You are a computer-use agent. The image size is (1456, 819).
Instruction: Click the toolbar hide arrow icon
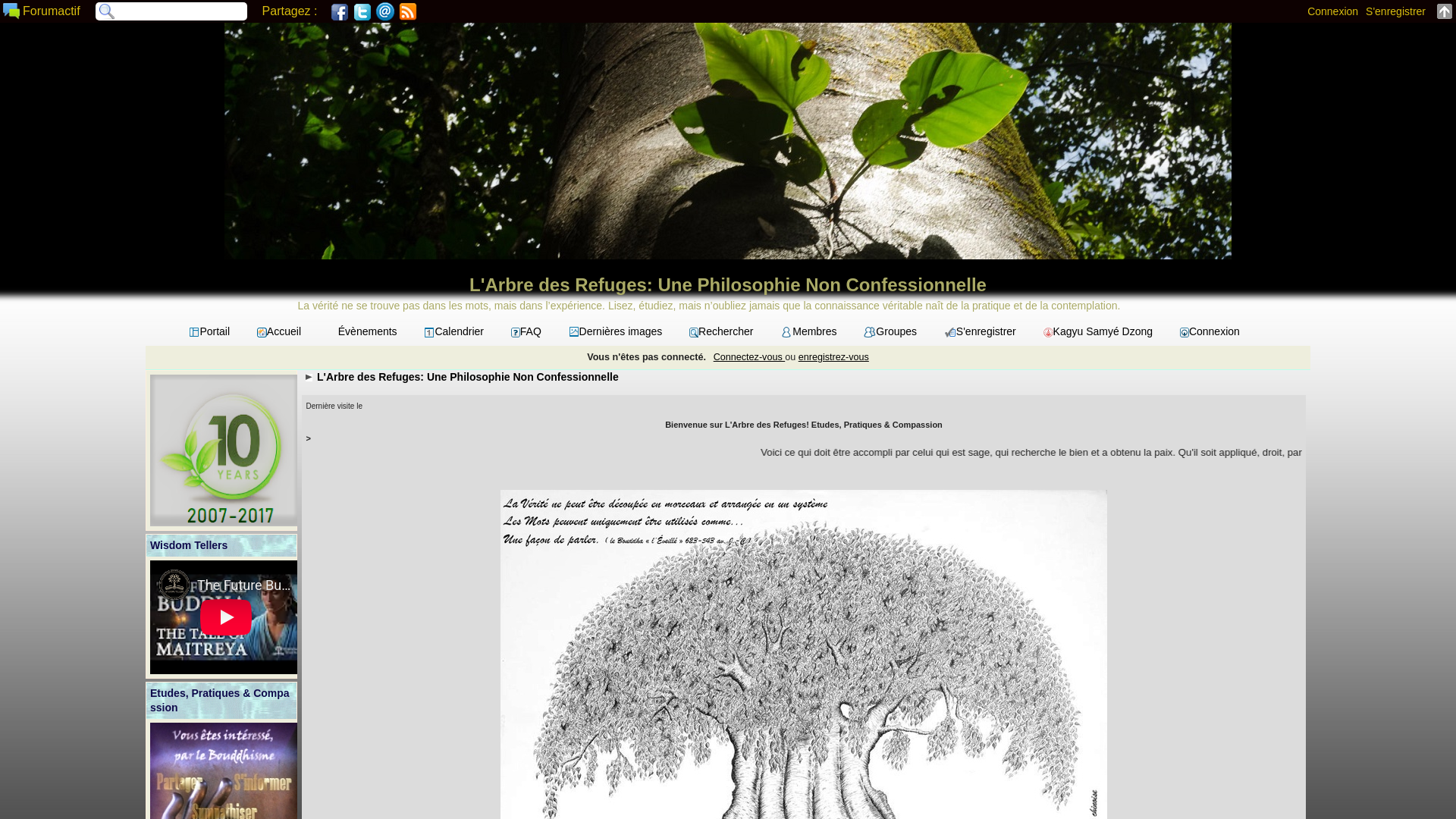(x=1444, y=11)
